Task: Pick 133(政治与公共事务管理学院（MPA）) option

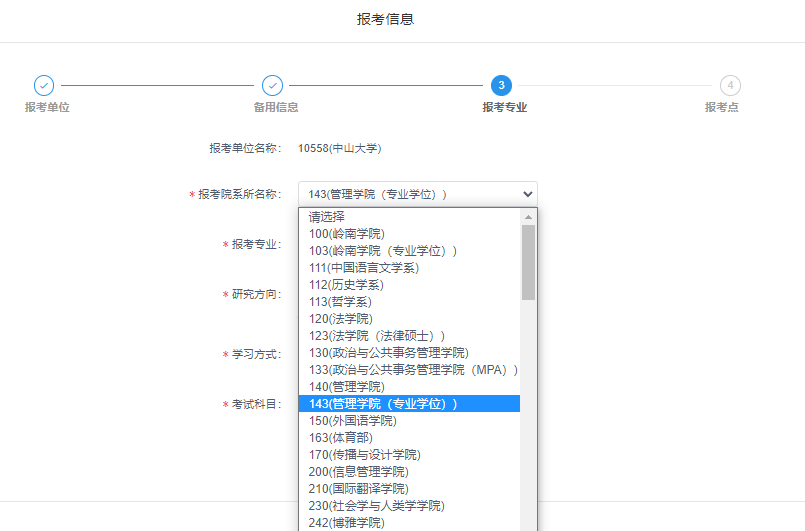Action: tap(413, 369)
